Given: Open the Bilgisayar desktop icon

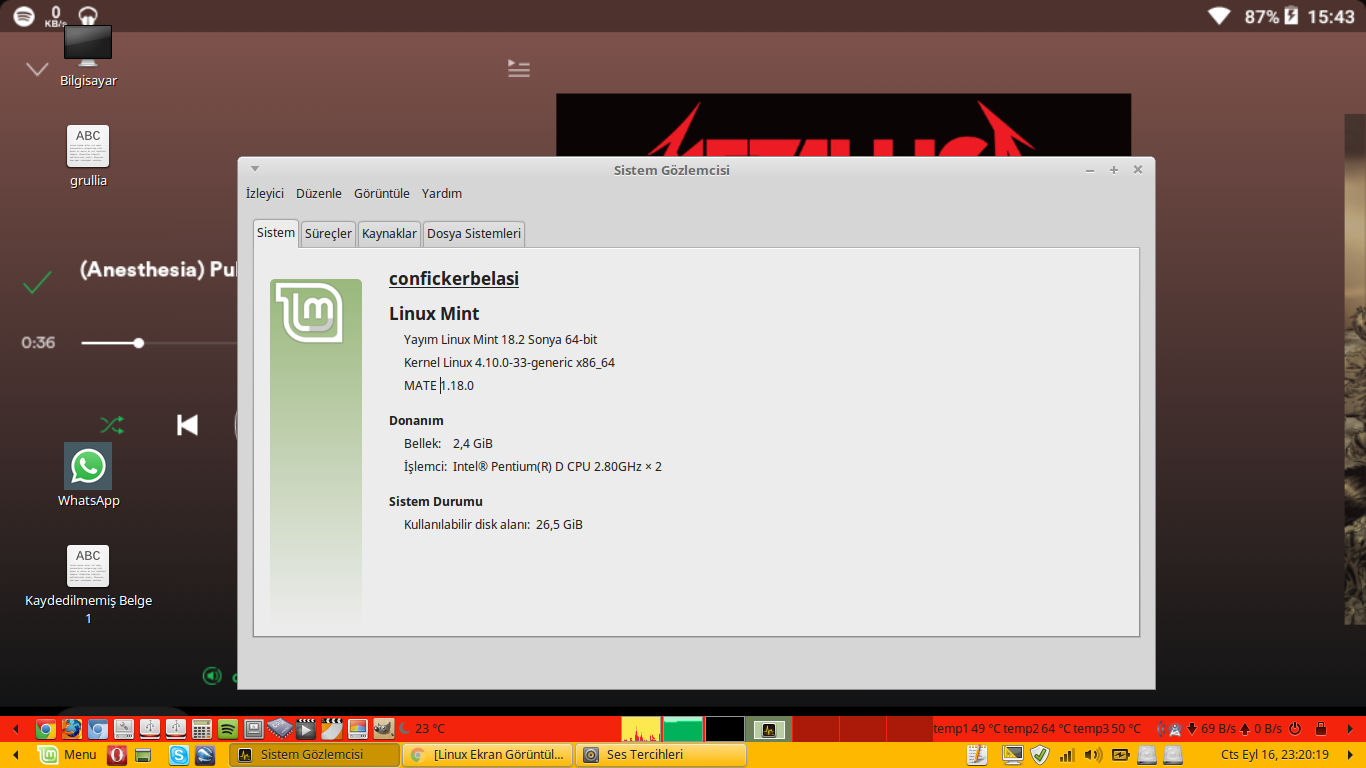Looking at the screenshot, I should click(x=88, y=57).
